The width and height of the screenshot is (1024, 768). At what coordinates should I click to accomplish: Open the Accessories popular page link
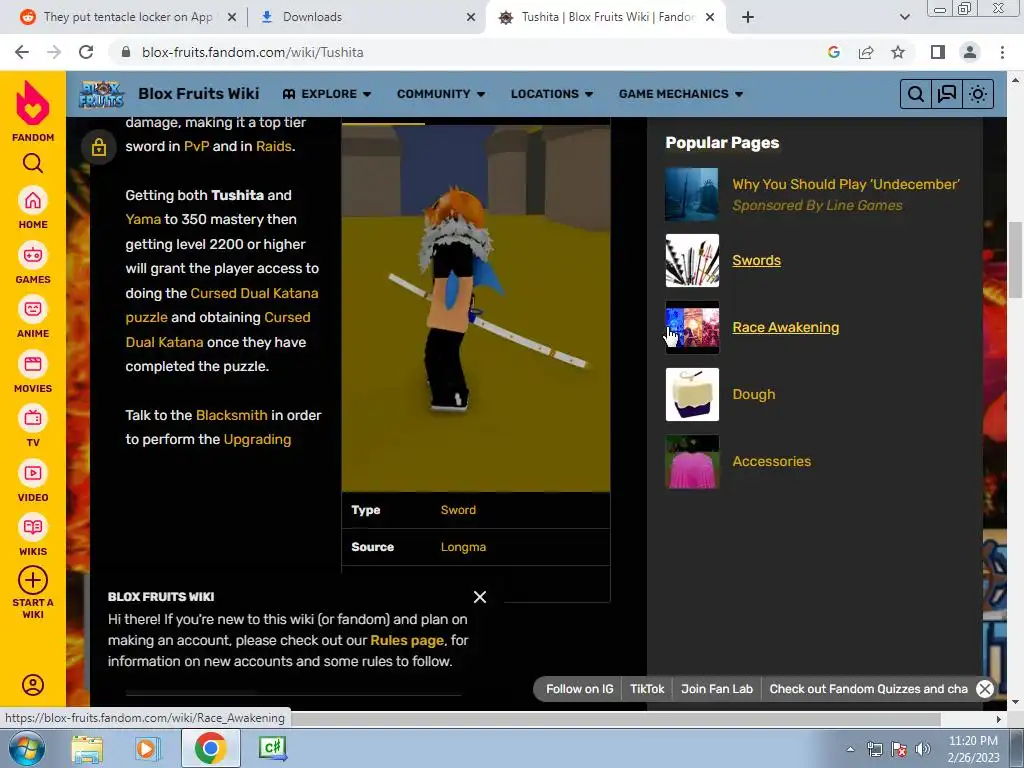pos(771,462)
